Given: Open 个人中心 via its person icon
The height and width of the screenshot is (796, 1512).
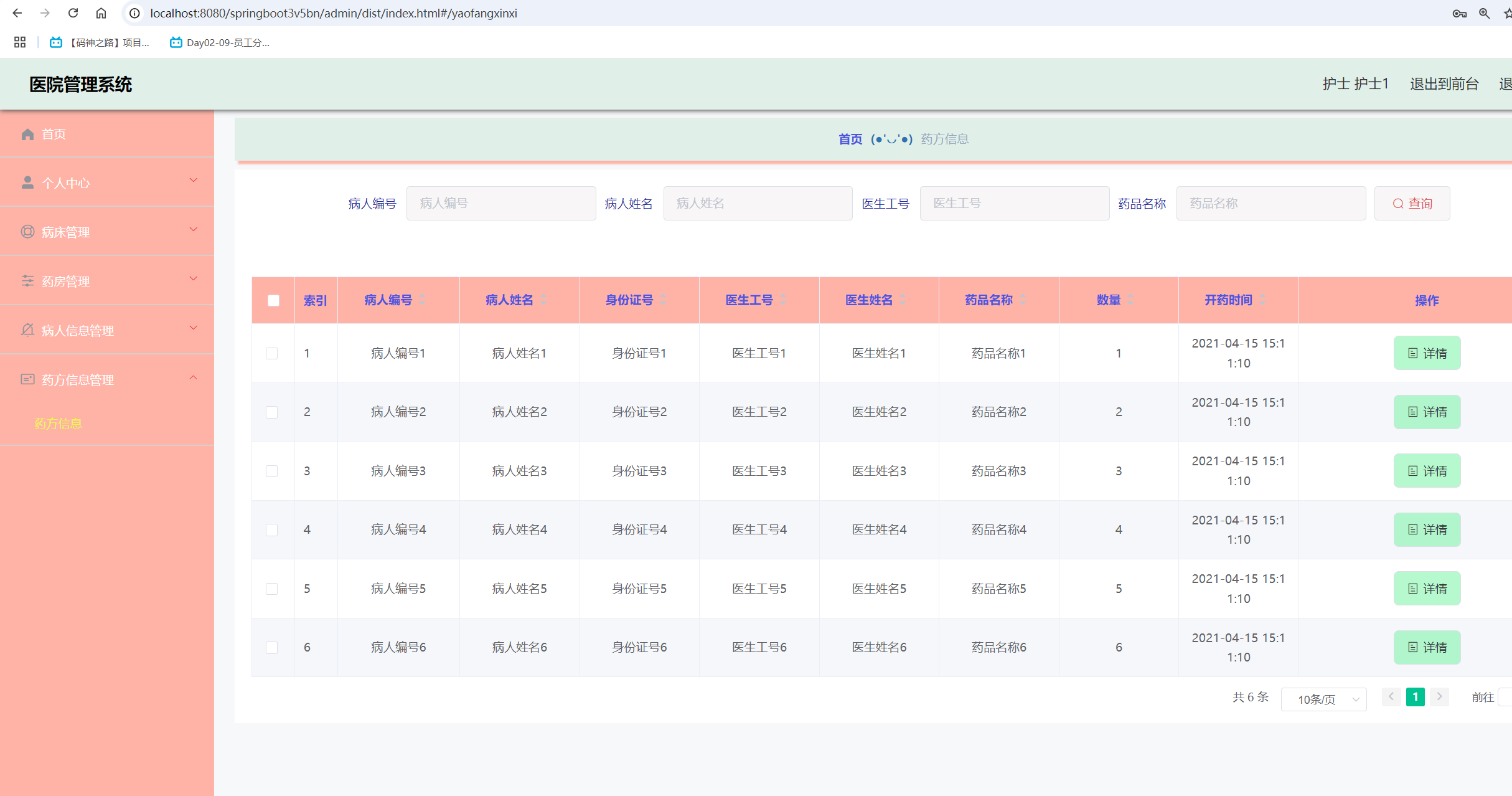Looking at the screenshot, I should [27, 182].
